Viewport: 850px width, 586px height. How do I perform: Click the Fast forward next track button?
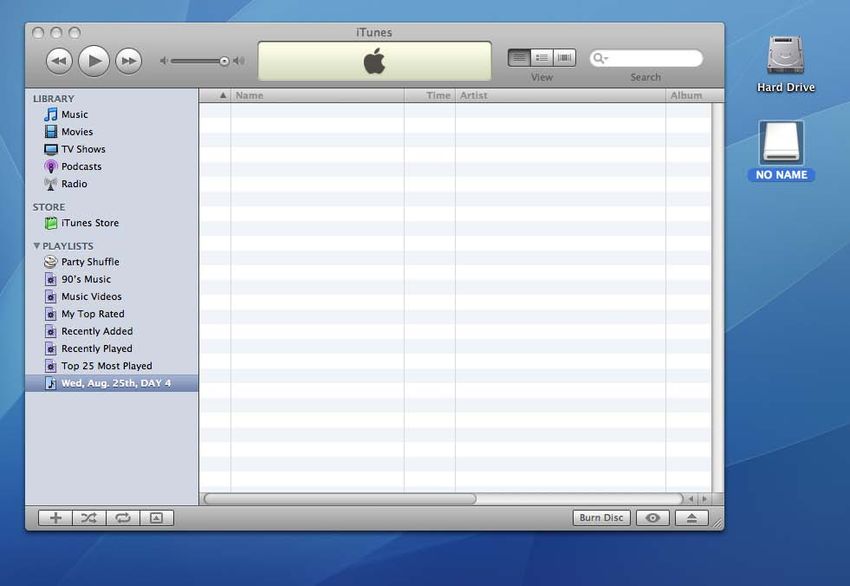tap(128, 61)
